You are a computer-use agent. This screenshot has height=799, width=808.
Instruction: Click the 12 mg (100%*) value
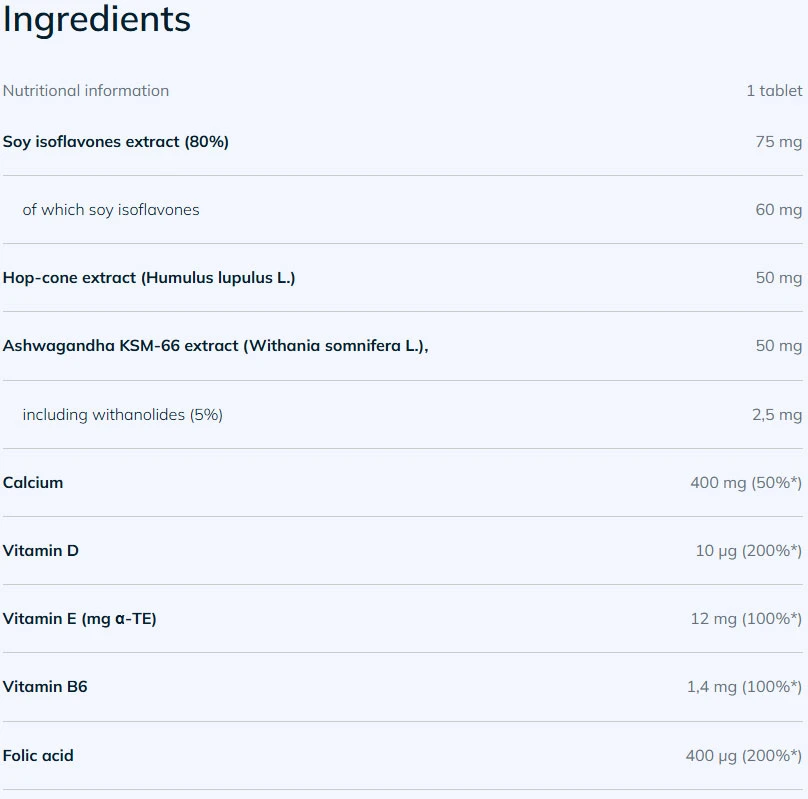745,619
